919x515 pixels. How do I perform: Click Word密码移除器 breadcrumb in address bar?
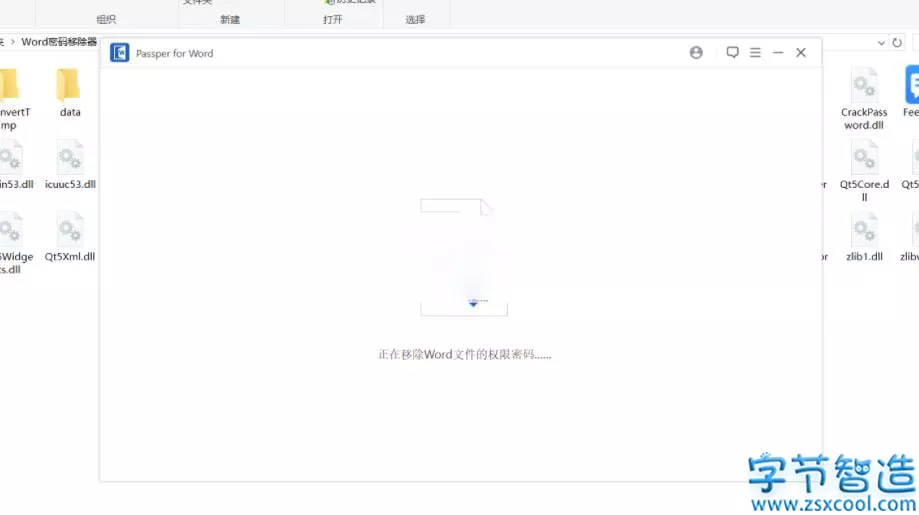click(59, 42)
